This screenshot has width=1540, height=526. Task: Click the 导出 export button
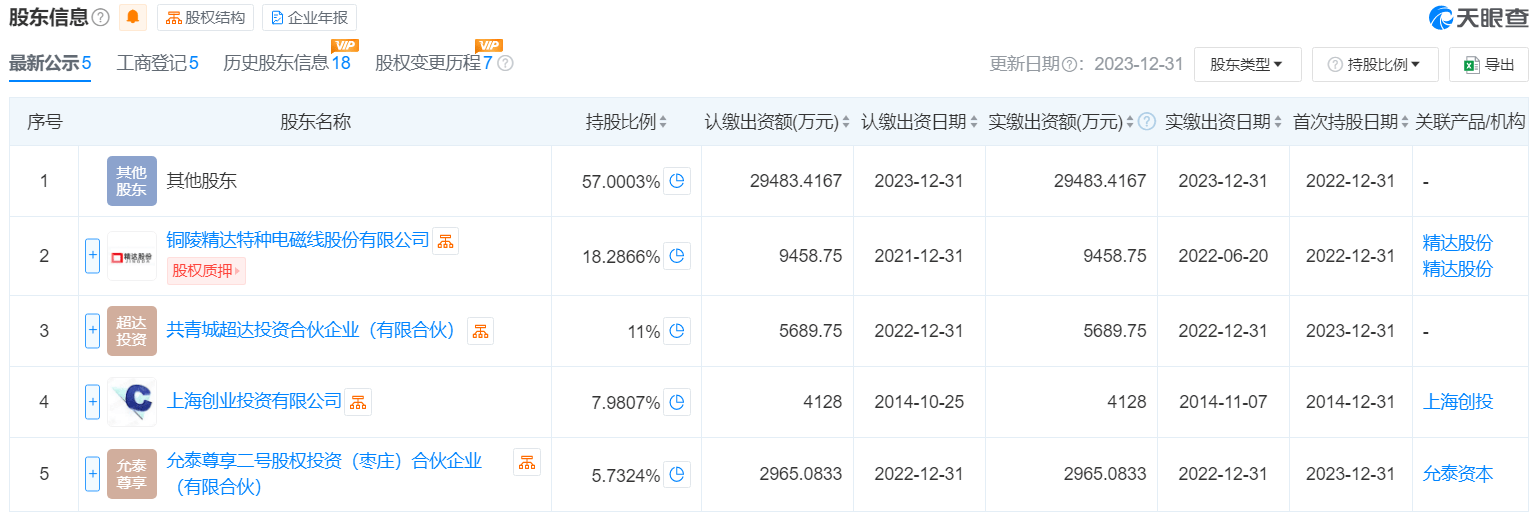1488,64
